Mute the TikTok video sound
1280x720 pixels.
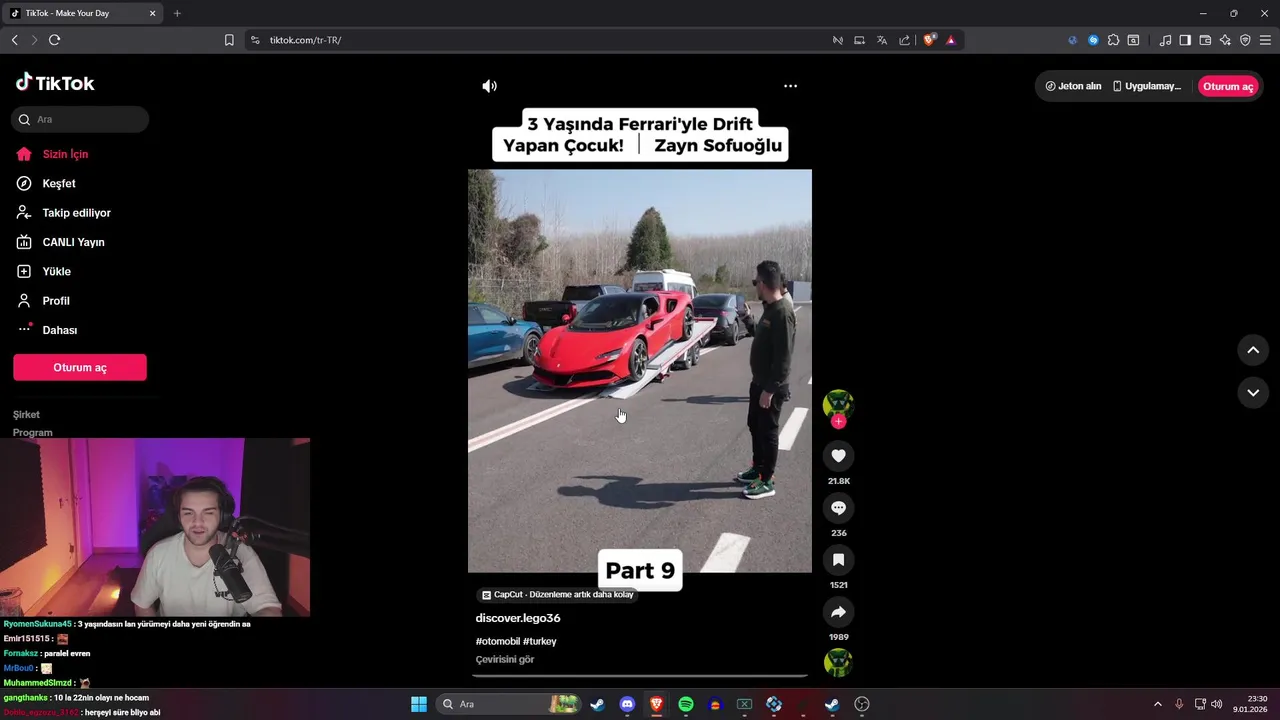(489, 86)
